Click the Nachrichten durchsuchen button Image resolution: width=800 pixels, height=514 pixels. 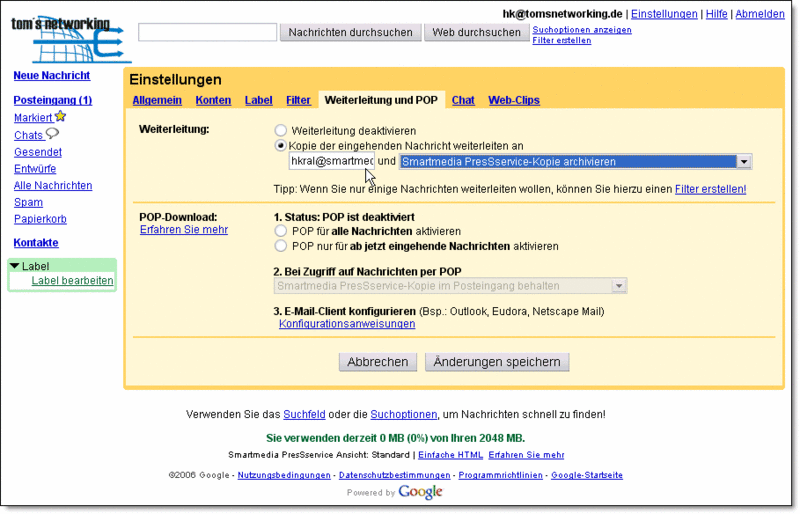(x=351, y=32)
